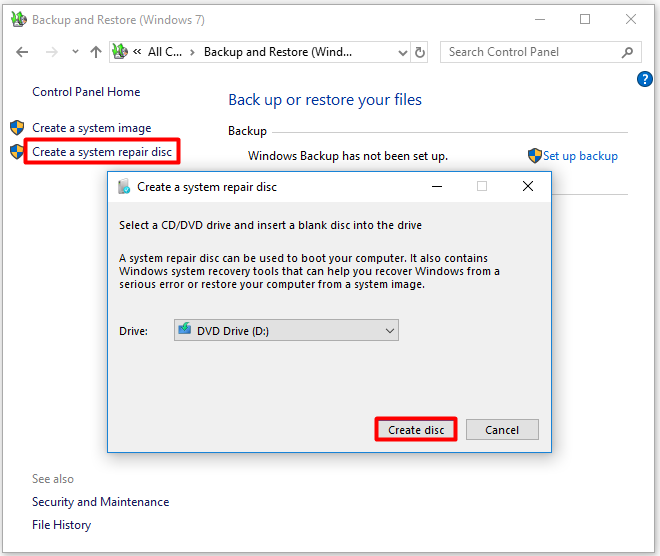This screenshot has width=660, height=556.
Task: Click the address bar Control Panel icon
Action: (x=120, y=52)
